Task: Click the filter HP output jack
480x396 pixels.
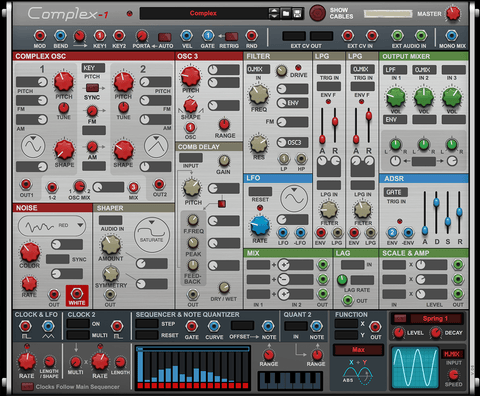Action: point(301,159)
